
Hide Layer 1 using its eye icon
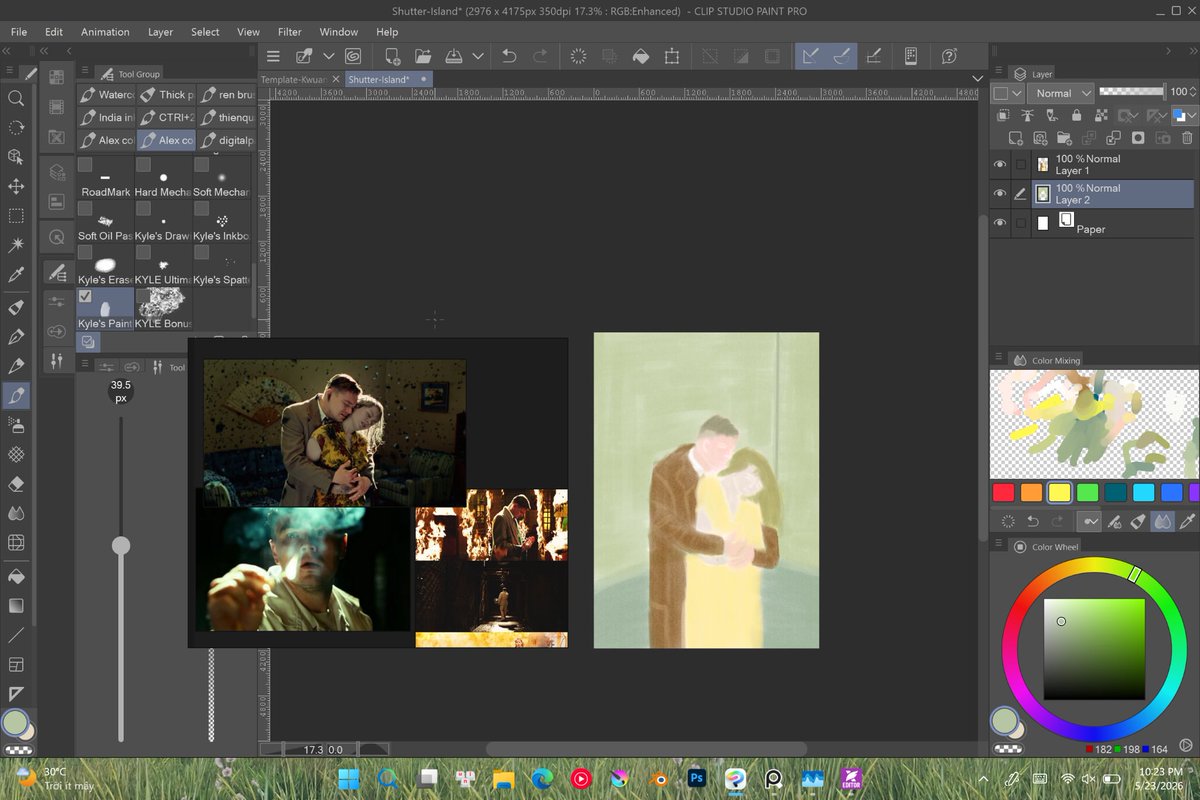(1000, 165)
